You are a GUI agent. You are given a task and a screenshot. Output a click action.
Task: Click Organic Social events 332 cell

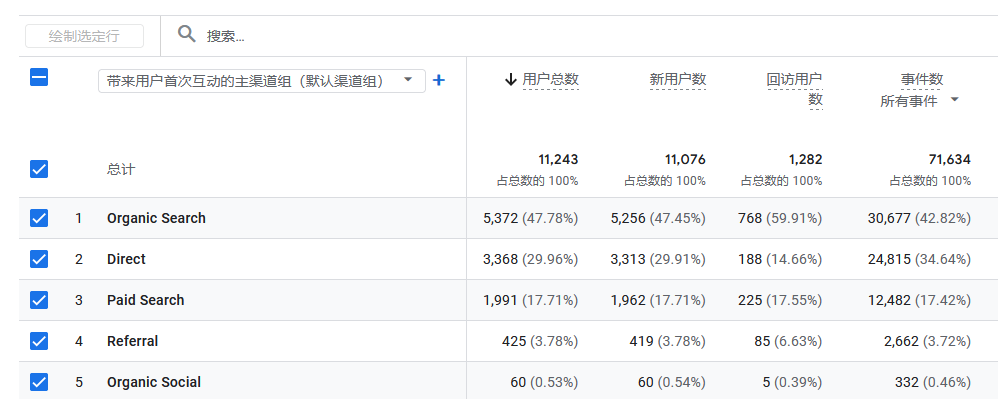pos(933,382)
